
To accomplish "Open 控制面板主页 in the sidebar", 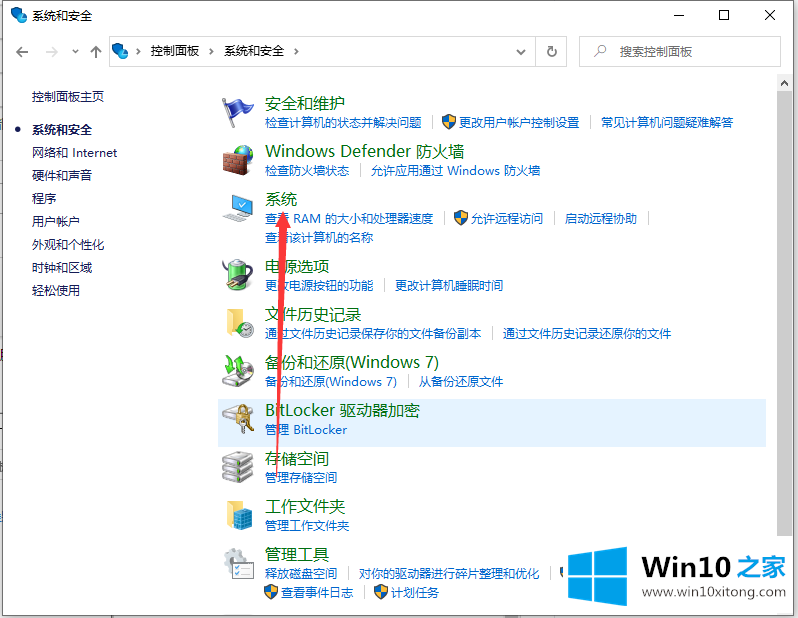I will coord(68,97).
